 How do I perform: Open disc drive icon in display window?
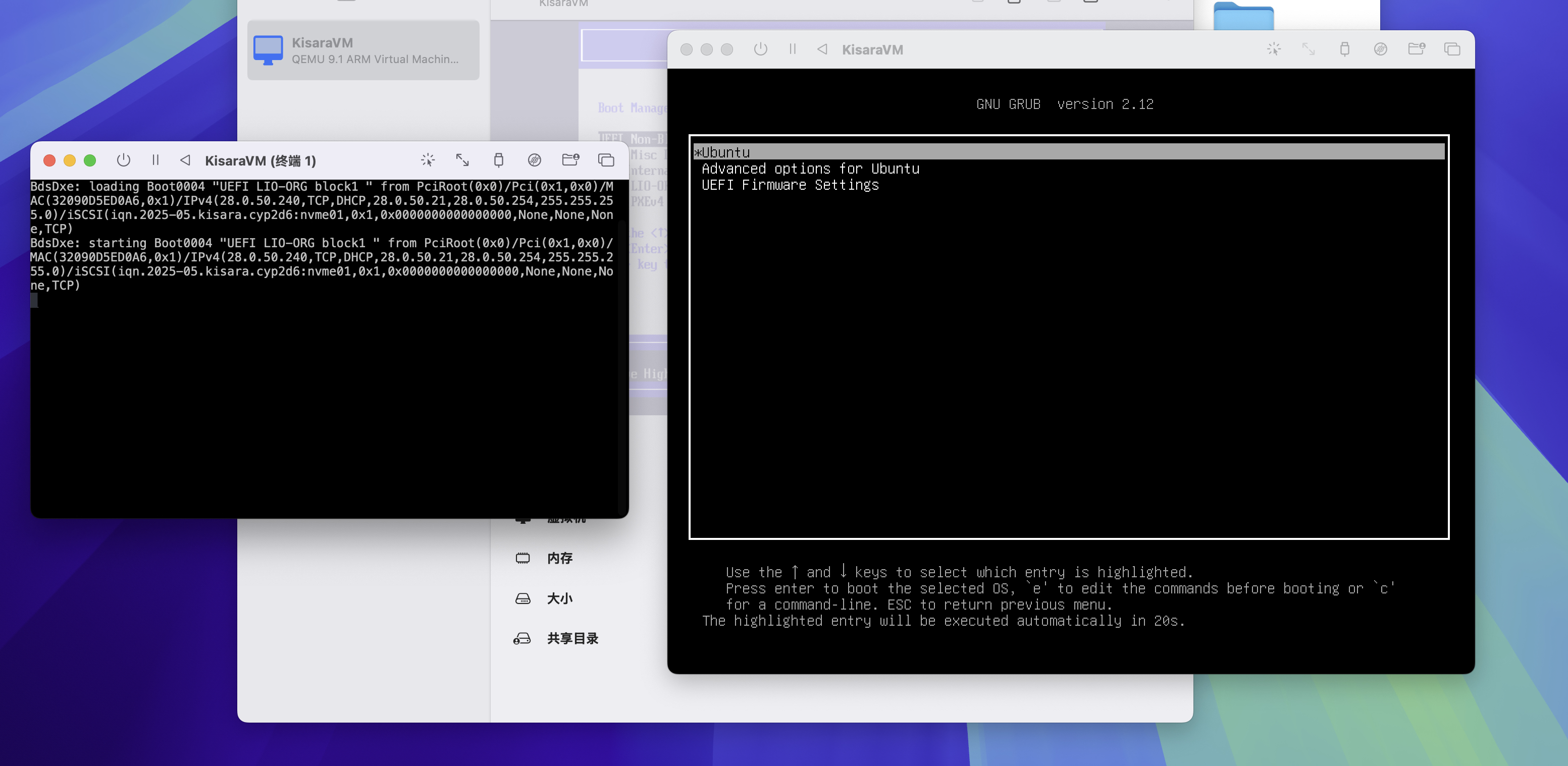[x=1381, y=49]
